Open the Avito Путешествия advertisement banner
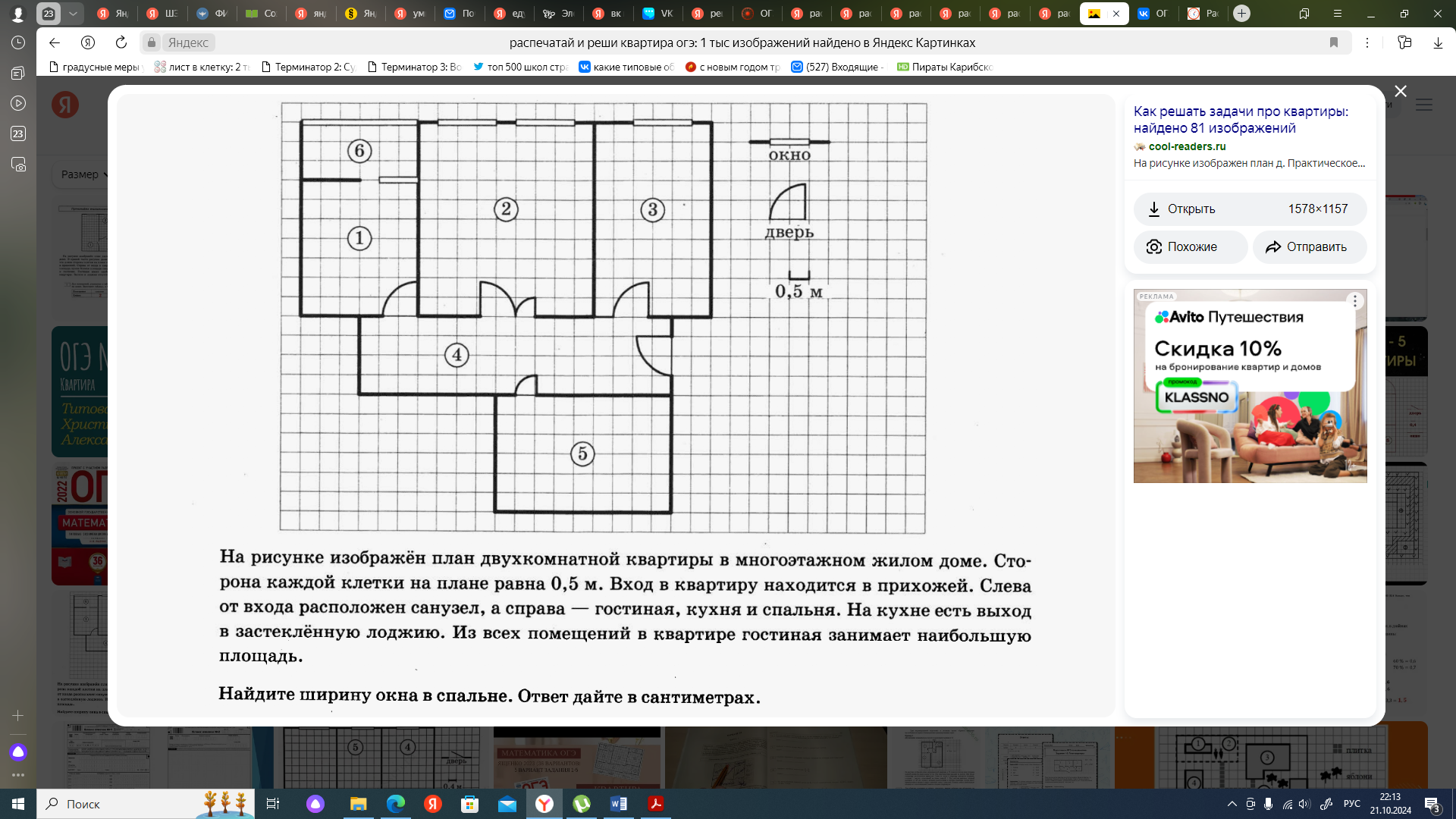 coord(1250,386)
